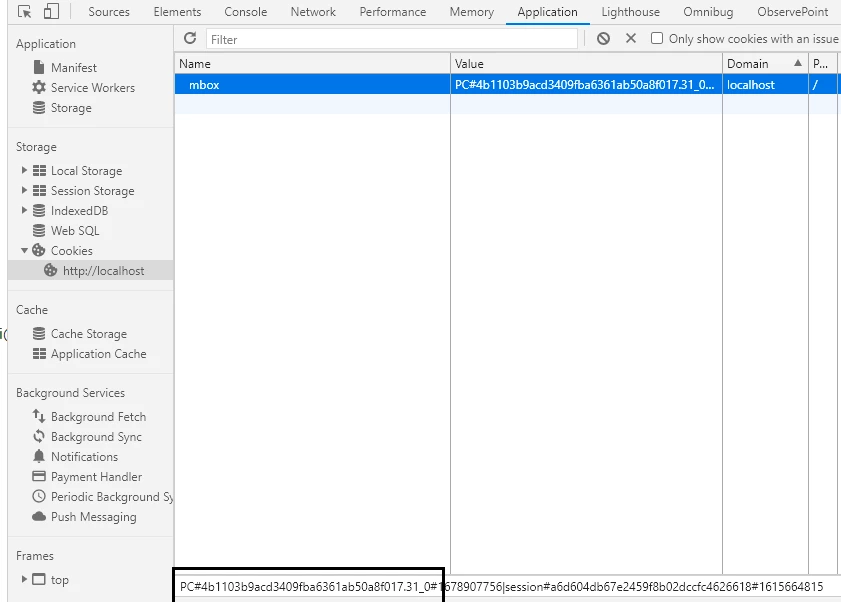Switch to the Elements tab
This screenshot has width=841, height=602.
177,12
